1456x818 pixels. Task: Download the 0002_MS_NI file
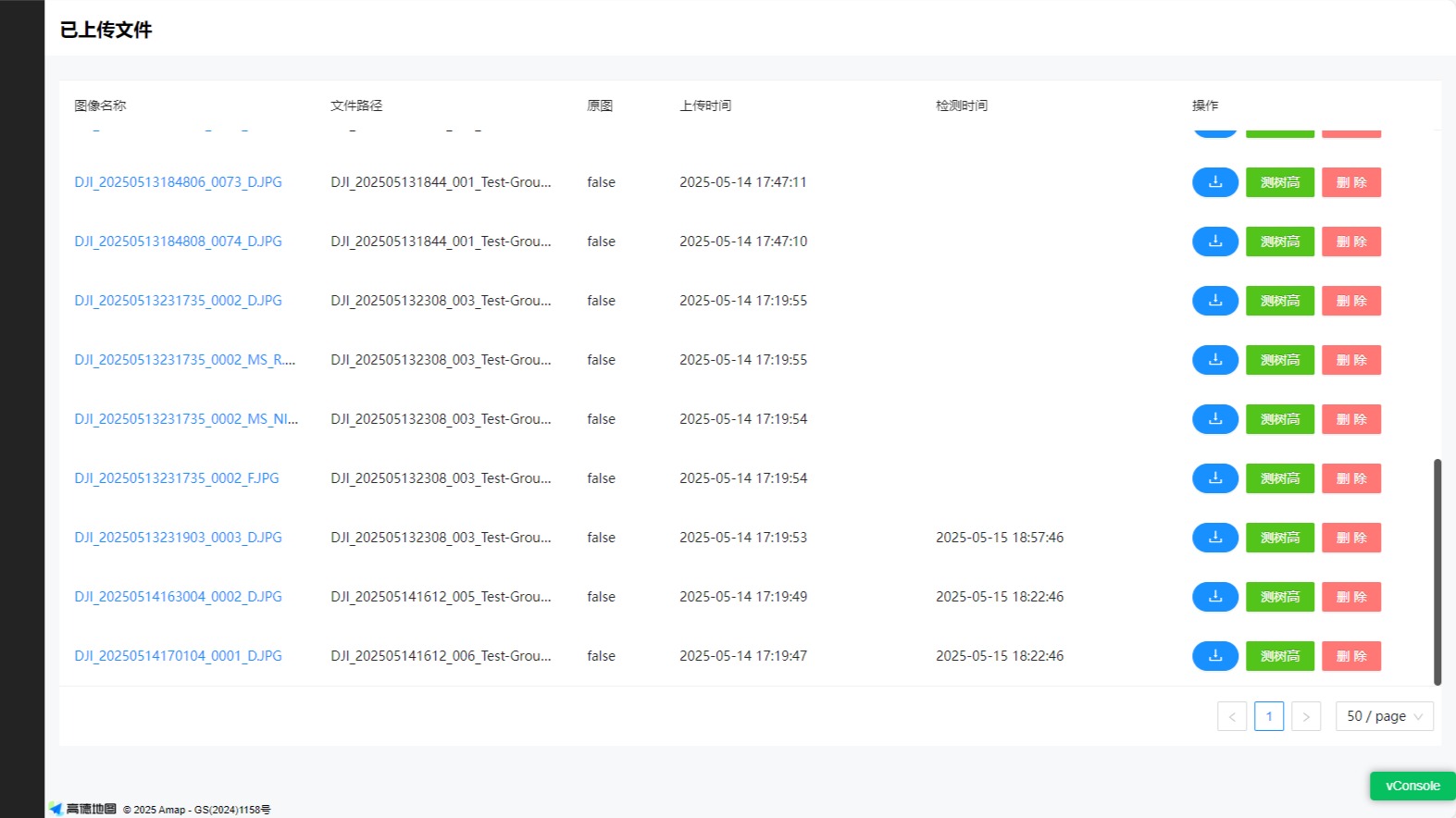1214,419
